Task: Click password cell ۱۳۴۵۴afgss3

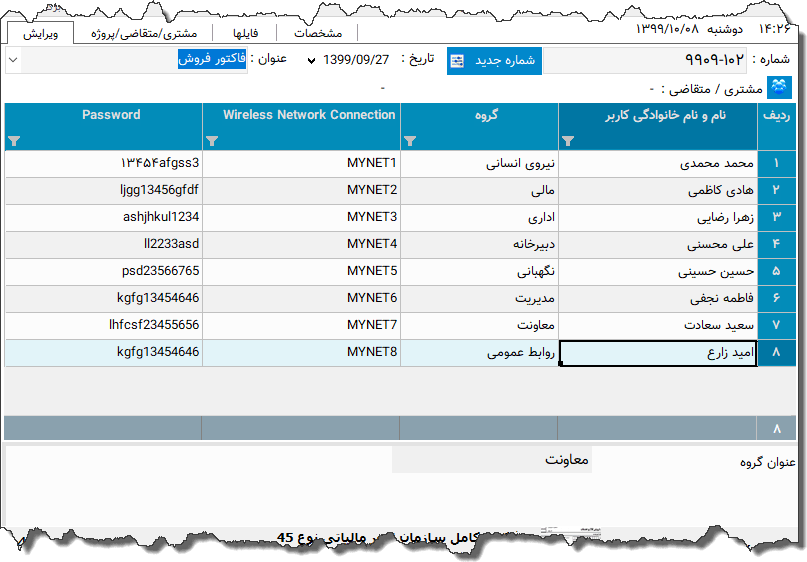Action: (x=103, y=164)
